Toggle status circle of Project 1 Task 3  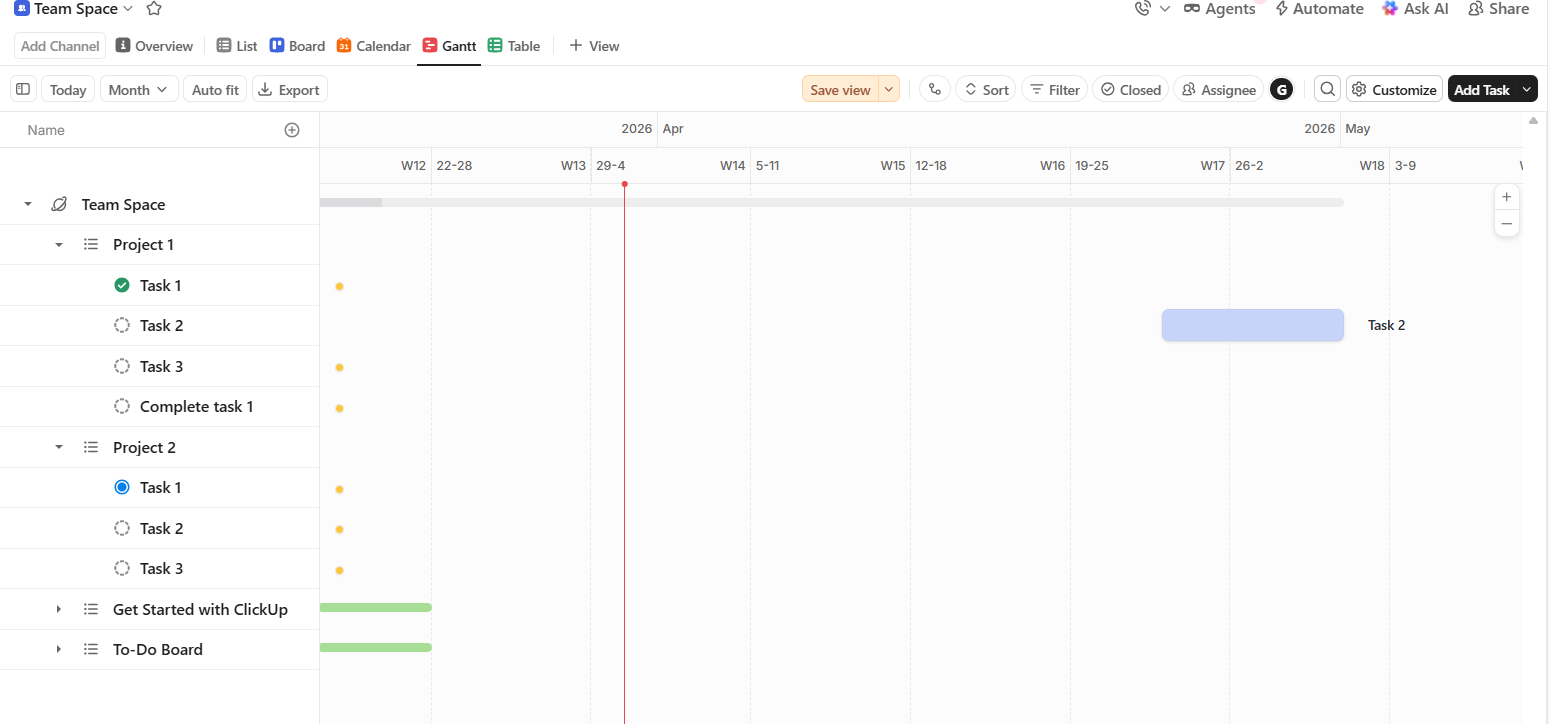click(122, 366)
